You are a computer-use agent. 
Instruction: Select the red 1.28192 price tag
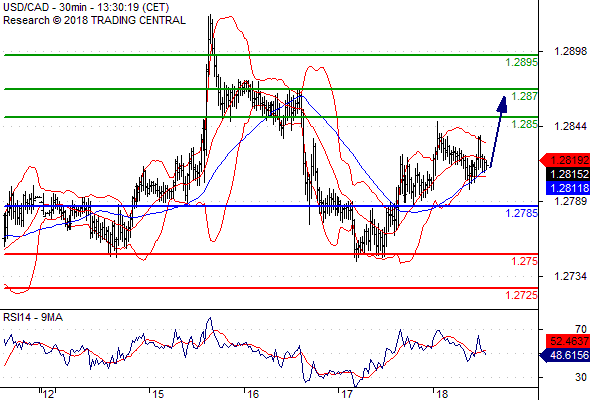point(565,160)
